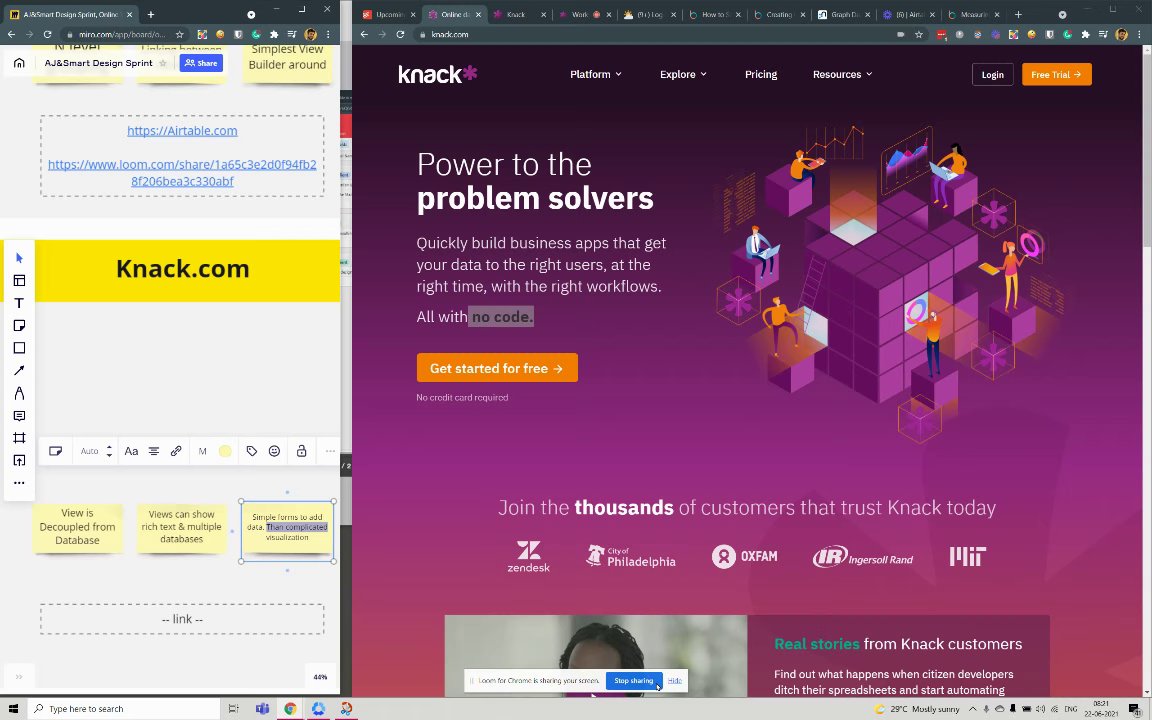1152x720 pixels.
Task: Open the Upload tool in Miro
Action: 19,461
